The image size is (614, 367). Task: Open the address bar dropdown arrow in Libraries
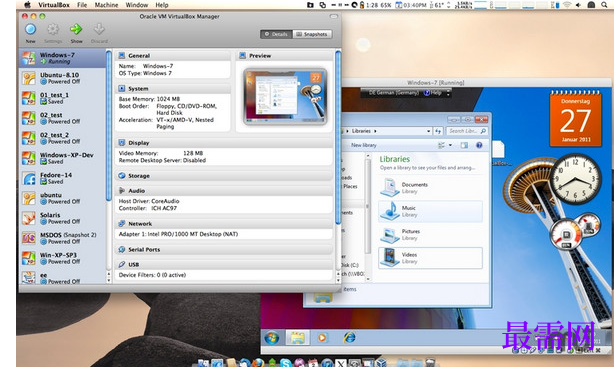pos(428,131)
